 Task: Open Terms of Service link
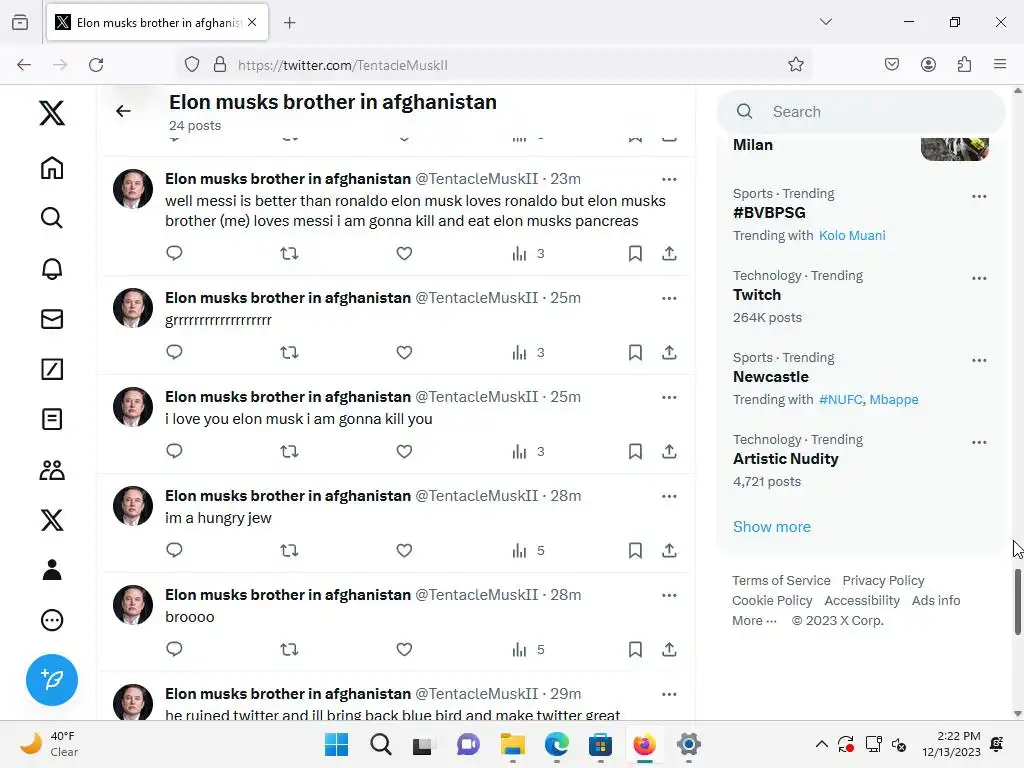point(781,580)
